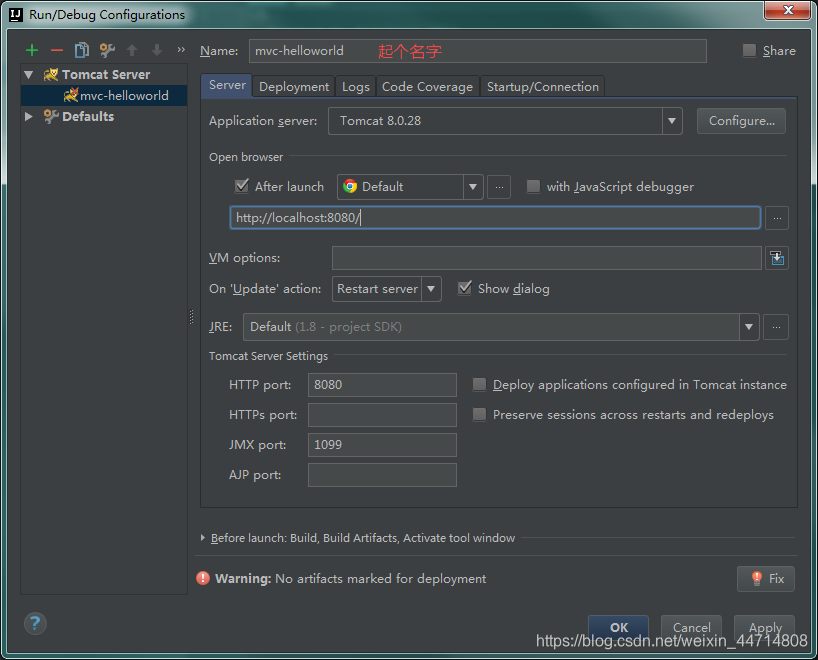Click the JMX port field showing 1099
This screenshot has height=660, width=818.
pyautogui.click(x=382, y=445)
